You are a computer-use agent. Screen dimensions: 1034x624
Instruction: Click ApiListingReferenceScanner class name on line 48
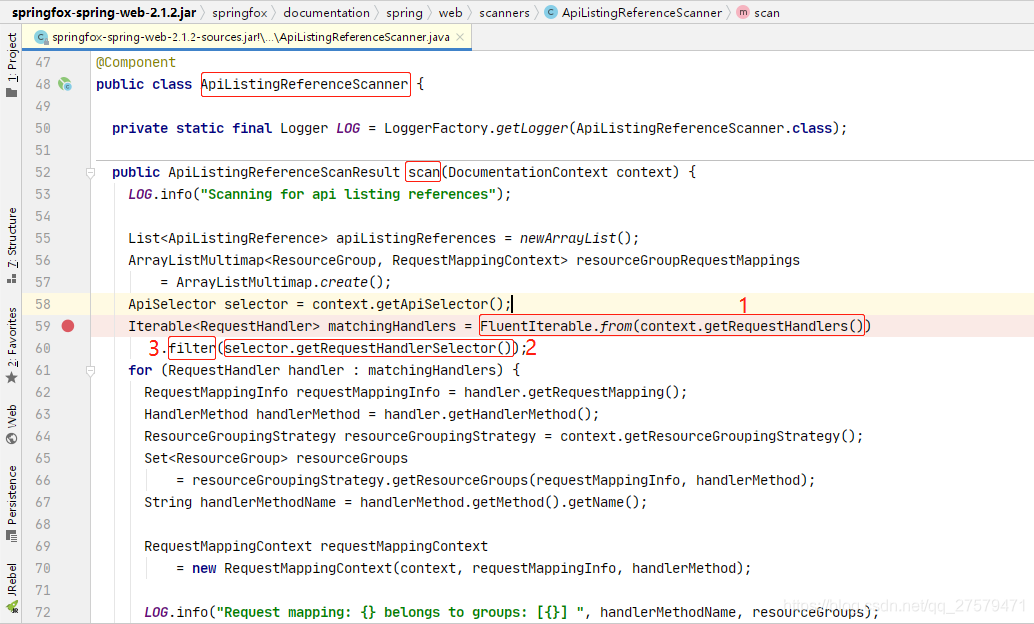tap(305, 84)
